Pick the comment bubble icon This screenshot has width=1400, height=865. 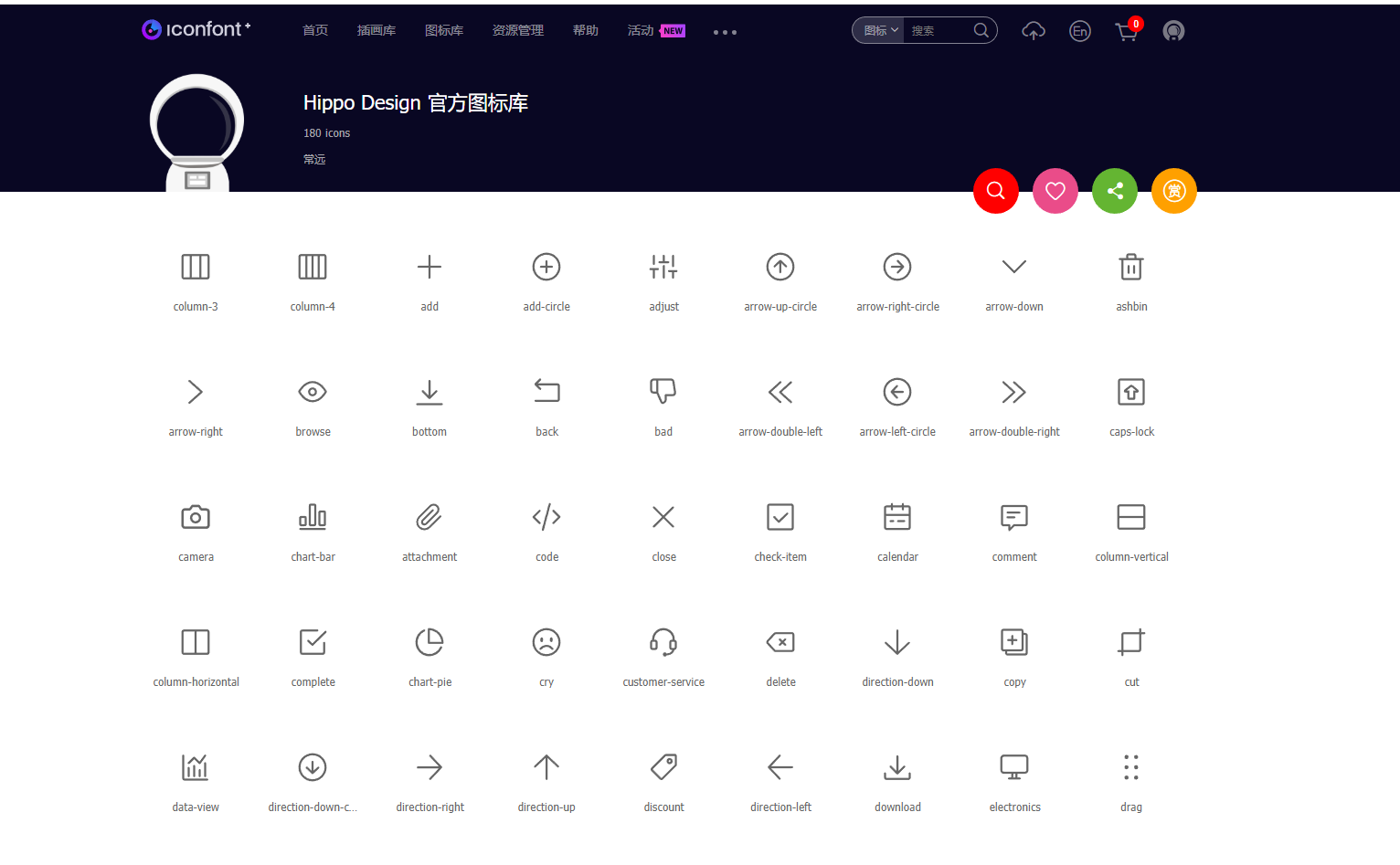coord(1014,517)
